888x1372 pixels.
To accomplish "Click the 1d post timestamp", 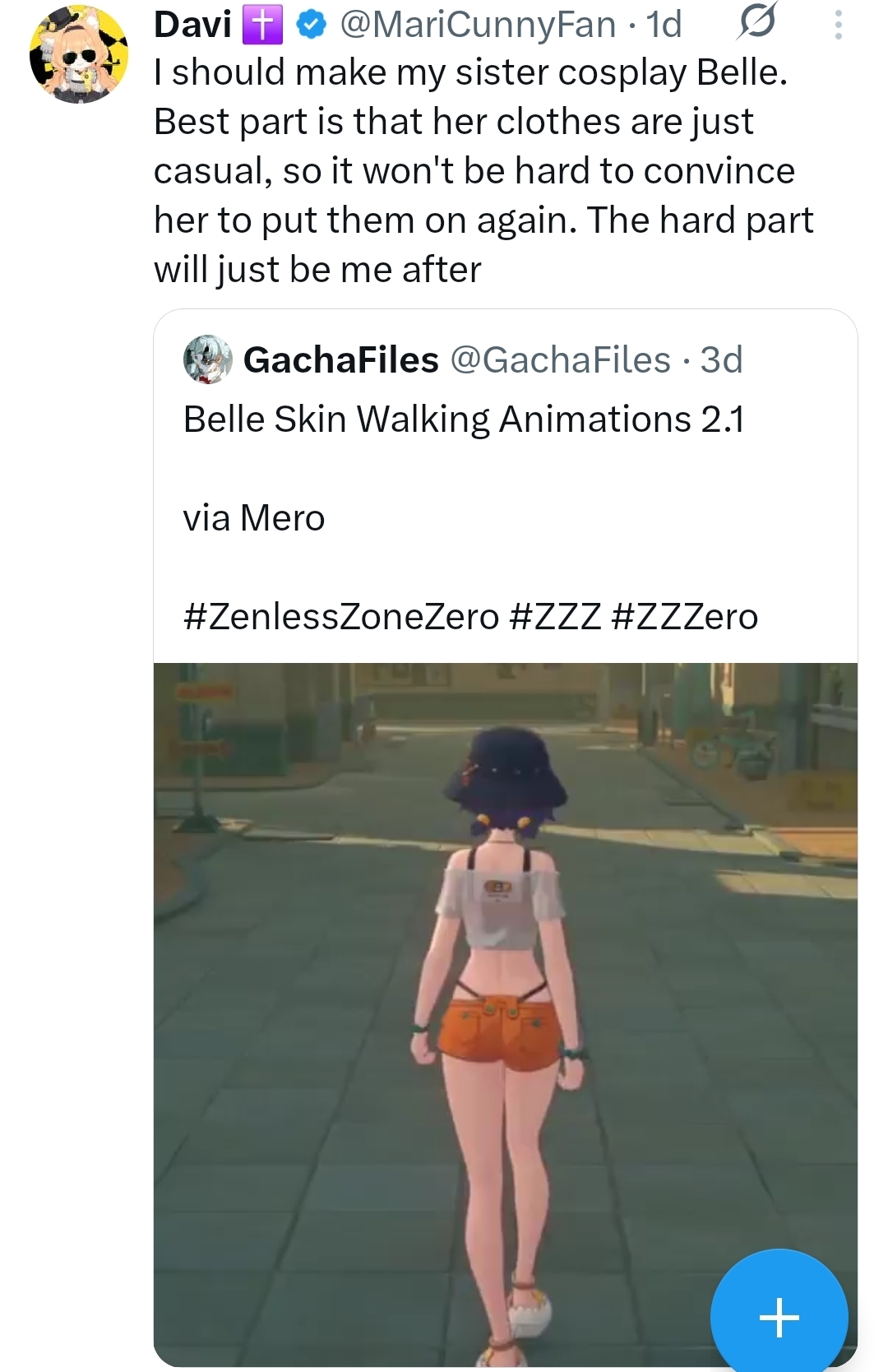I will click(x=664, y=25).
